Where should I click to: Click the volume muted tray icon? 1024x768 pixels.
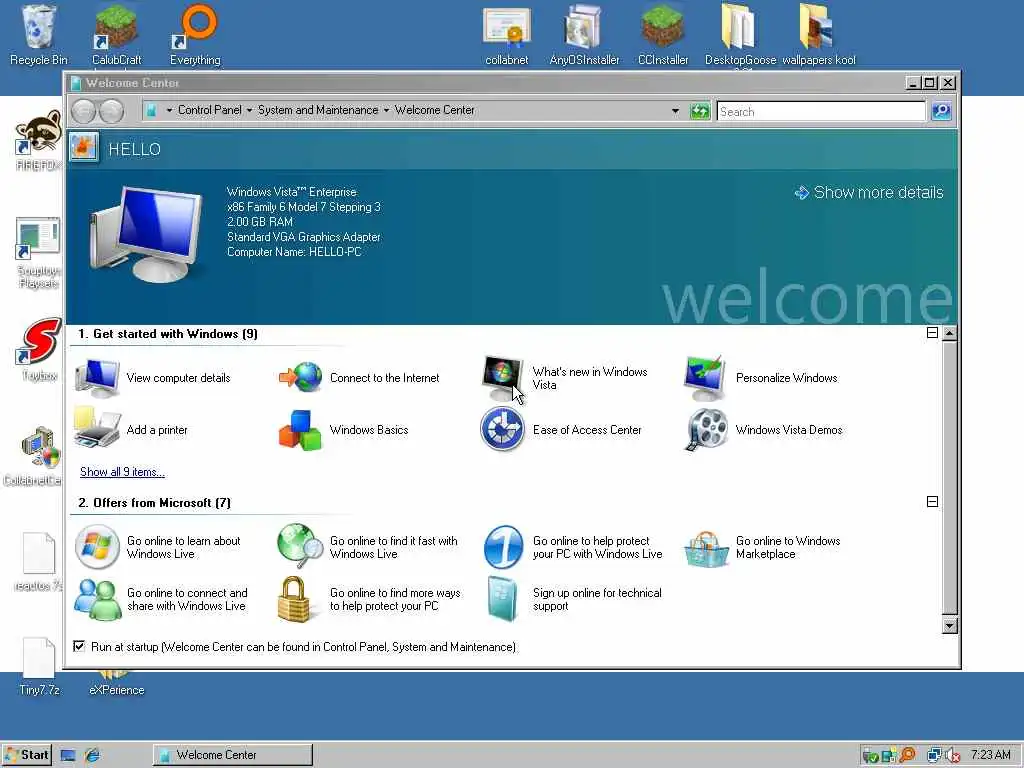[952, 756]
